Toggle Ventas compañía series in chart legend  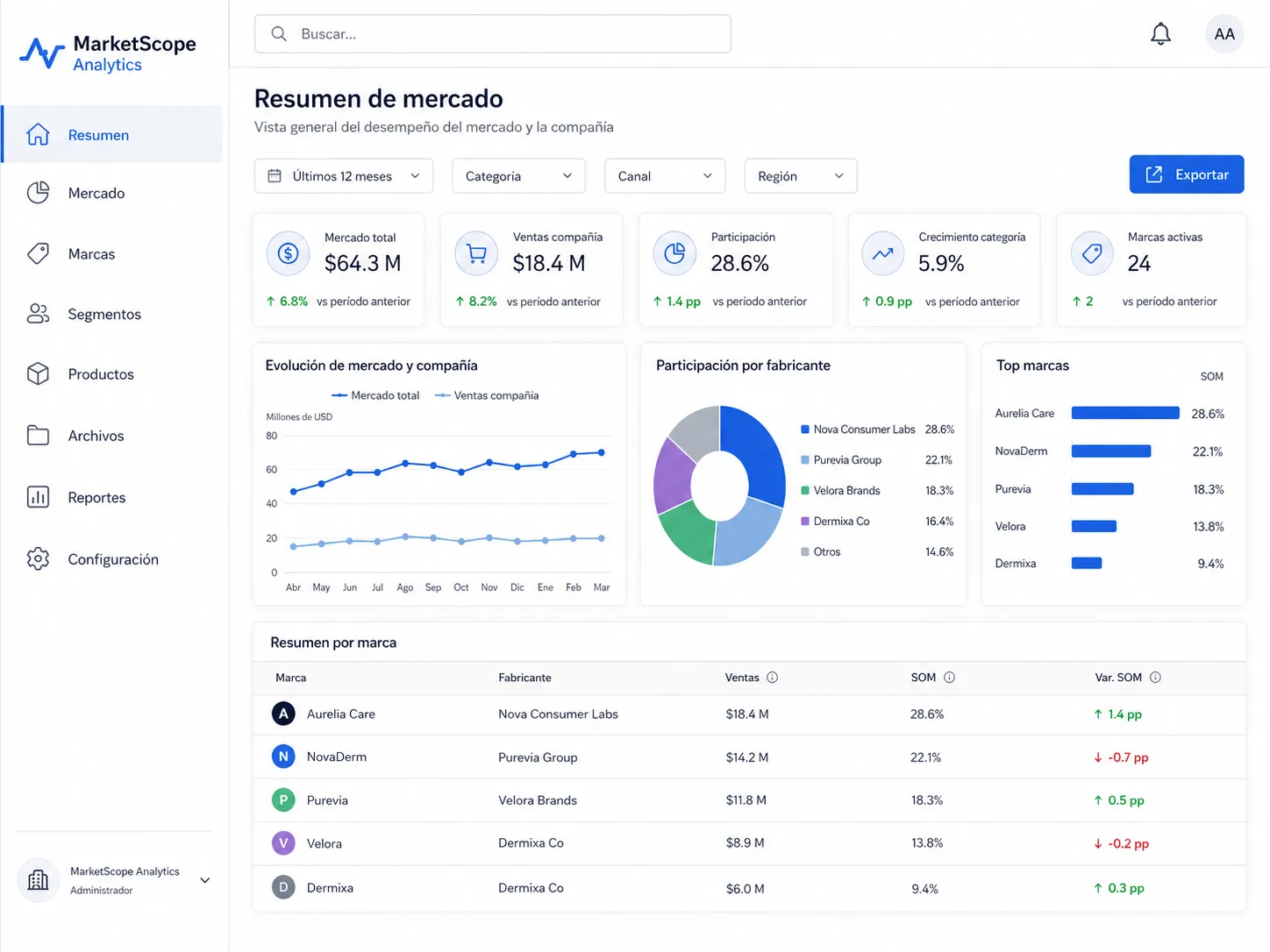point(487,395)
